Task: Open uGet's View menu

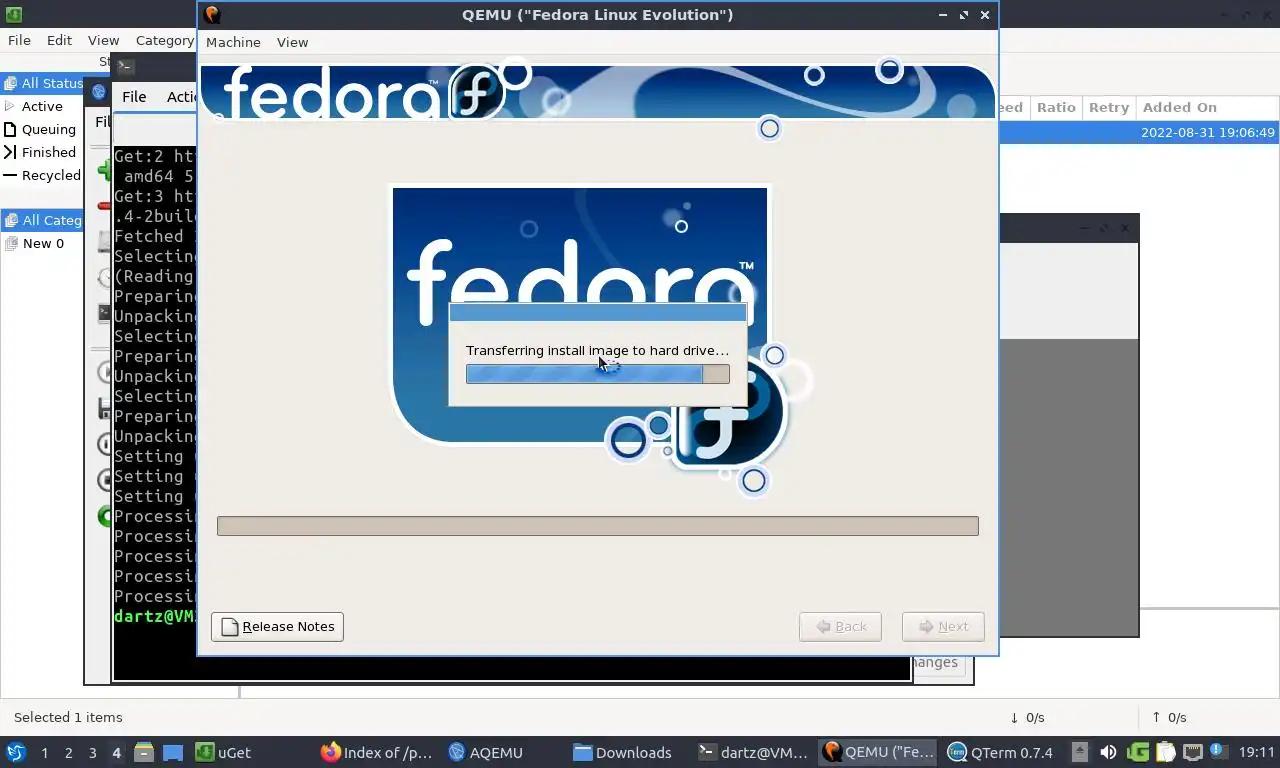Action: 103,40
